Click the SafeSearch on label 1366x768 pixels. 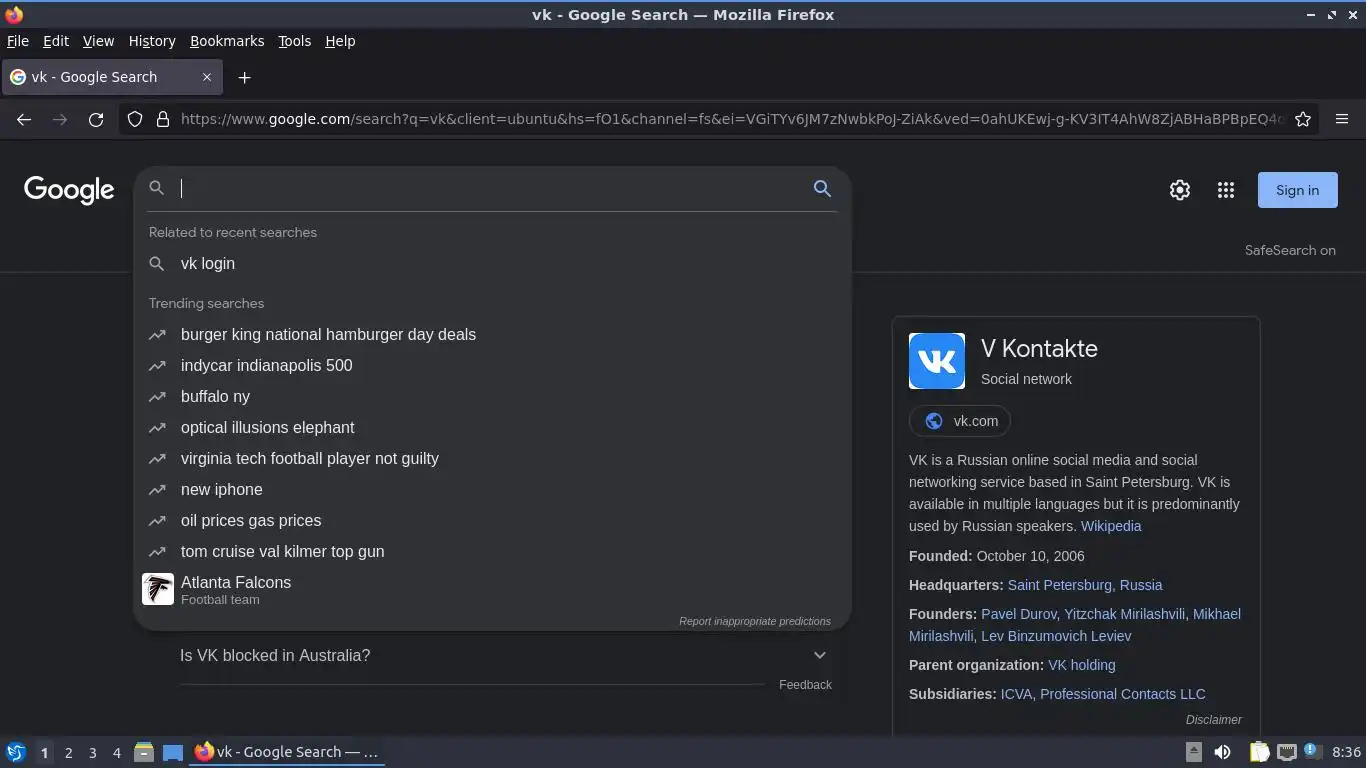click(1290, 250)
